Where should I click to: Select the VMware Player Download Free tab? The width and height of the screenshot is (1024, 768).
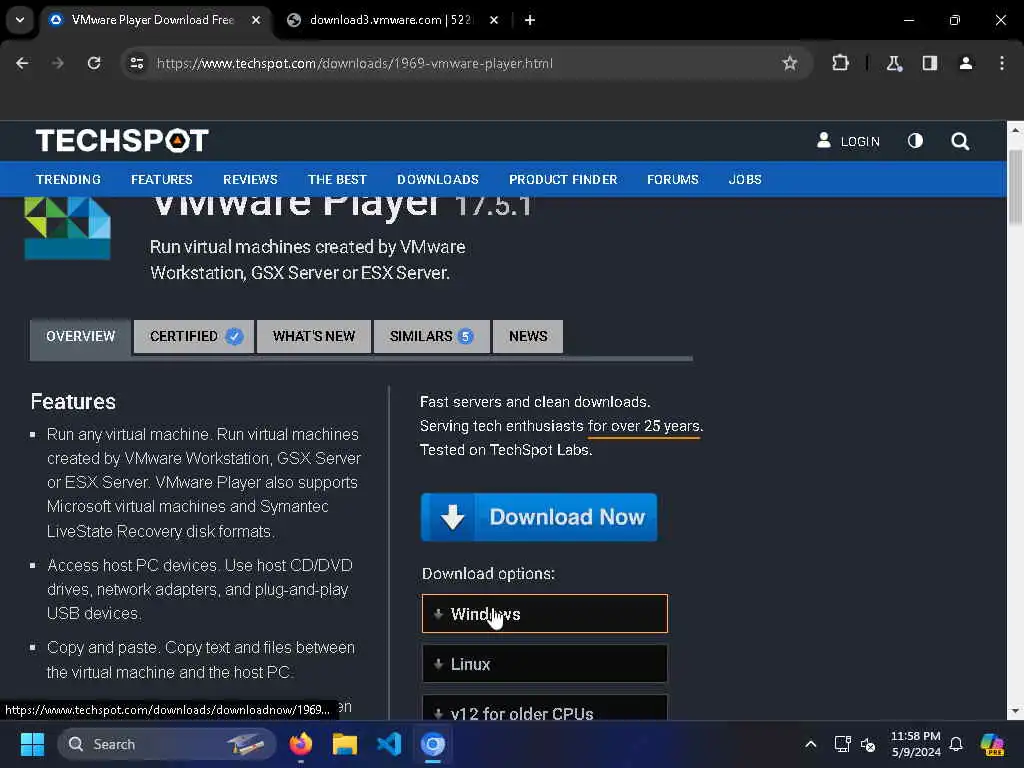(152, 20)
